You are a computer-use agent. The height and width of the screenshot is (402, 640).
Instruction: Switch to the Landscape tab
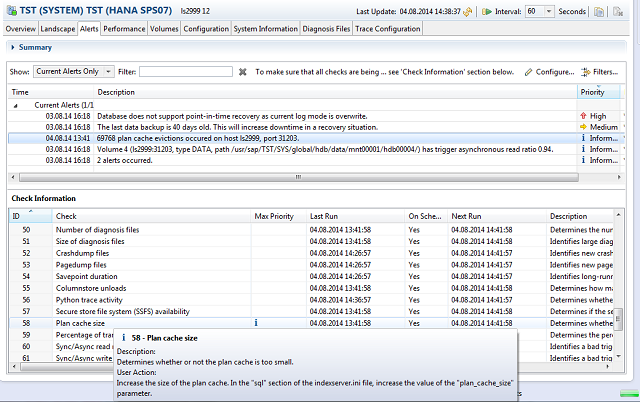pos(58,29)
